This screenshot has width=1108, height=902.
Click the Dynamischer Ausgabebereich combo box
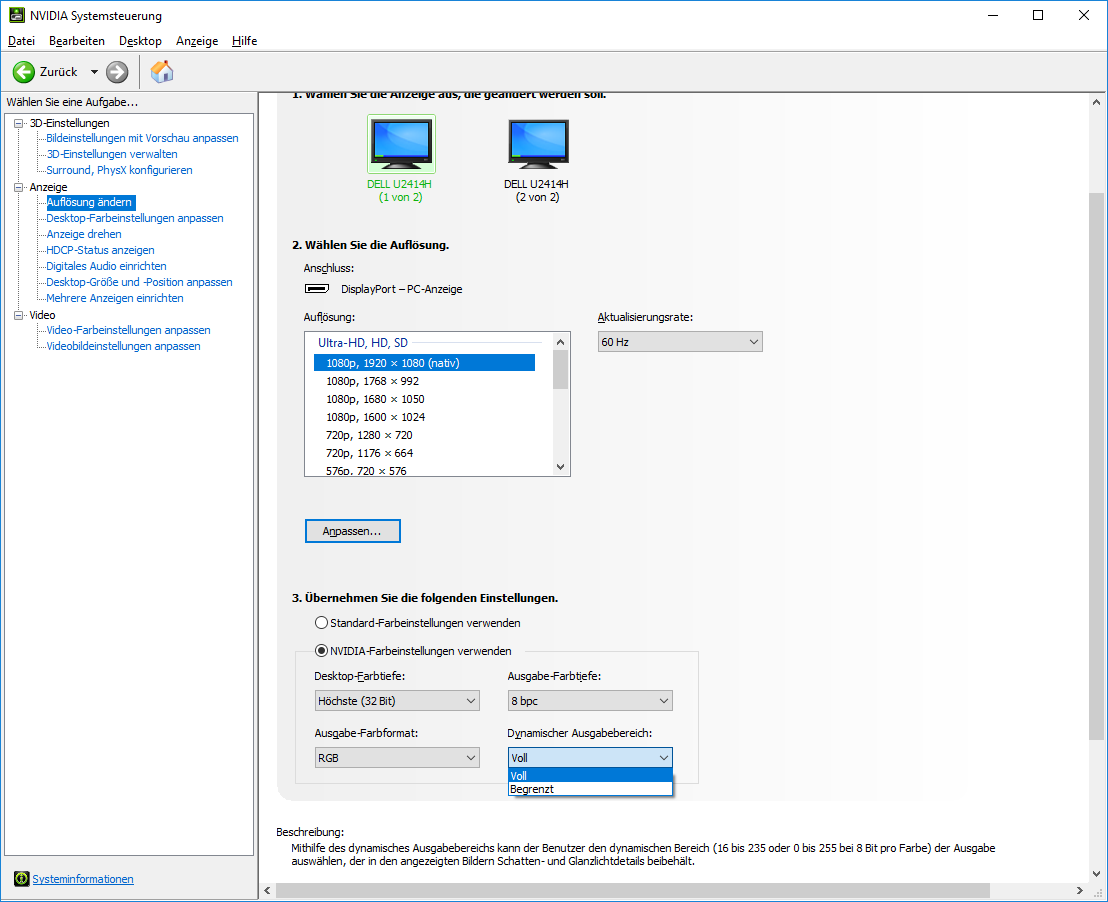point(590,758)
